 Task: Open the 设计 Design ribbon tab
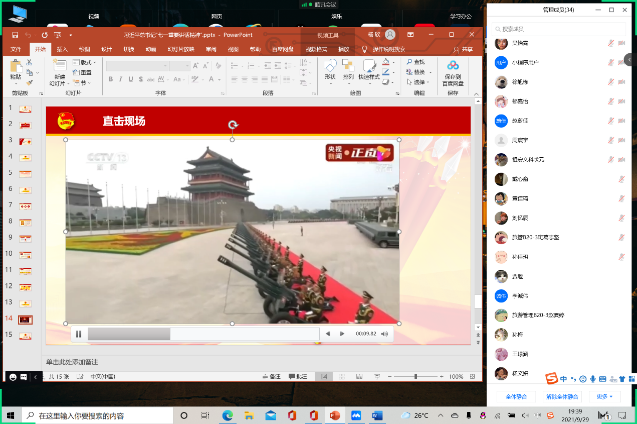point(106,49)
